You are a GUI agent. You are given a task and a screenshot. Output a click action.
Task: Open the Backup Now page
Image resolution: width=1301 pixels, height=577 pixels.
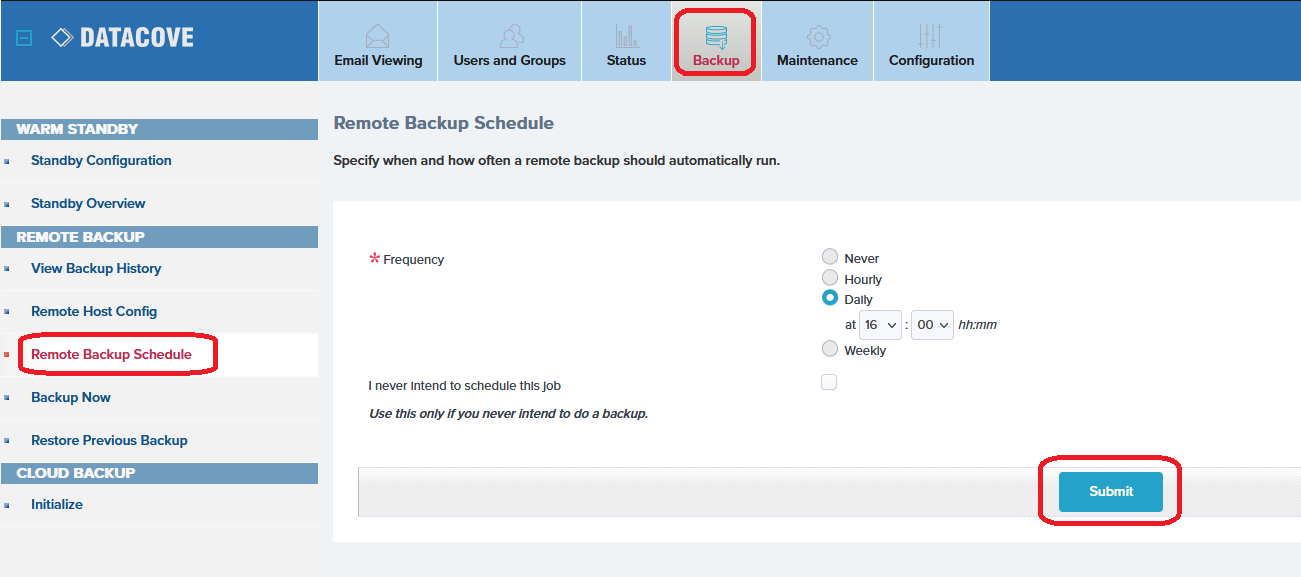[x=71, y=398]
